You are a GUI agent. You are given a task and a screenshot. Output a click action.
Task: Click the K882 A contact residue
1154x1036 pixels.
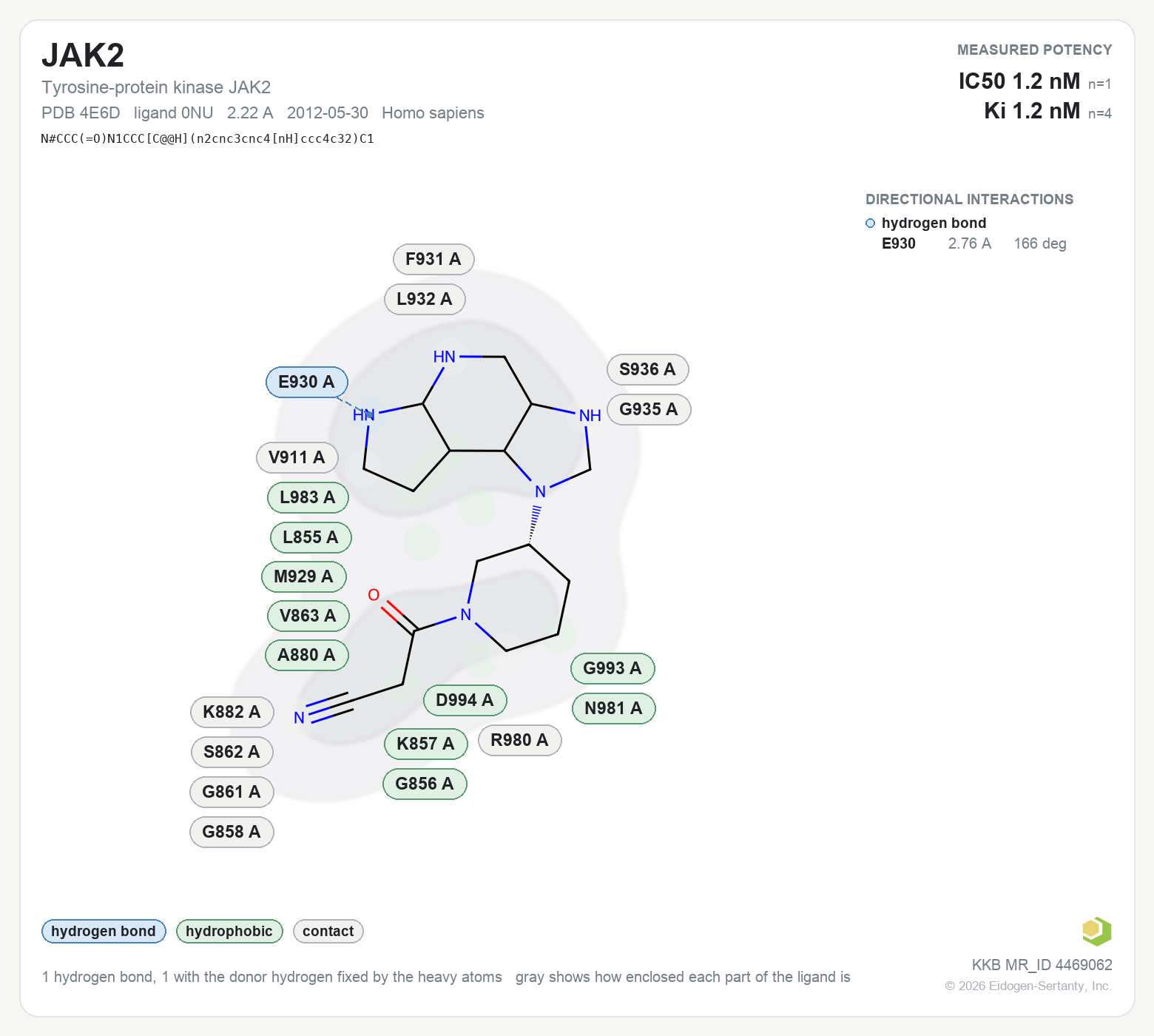pos(232,712)
